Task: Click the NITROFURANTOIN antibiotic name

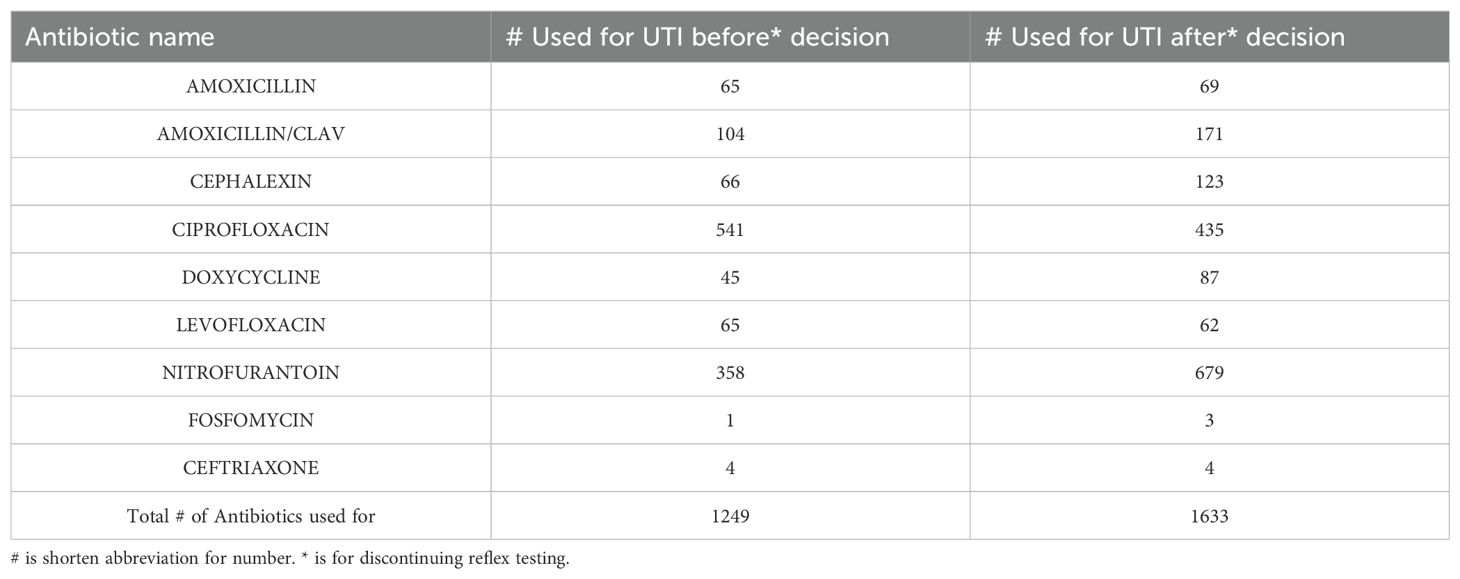Action: point(251,373)
